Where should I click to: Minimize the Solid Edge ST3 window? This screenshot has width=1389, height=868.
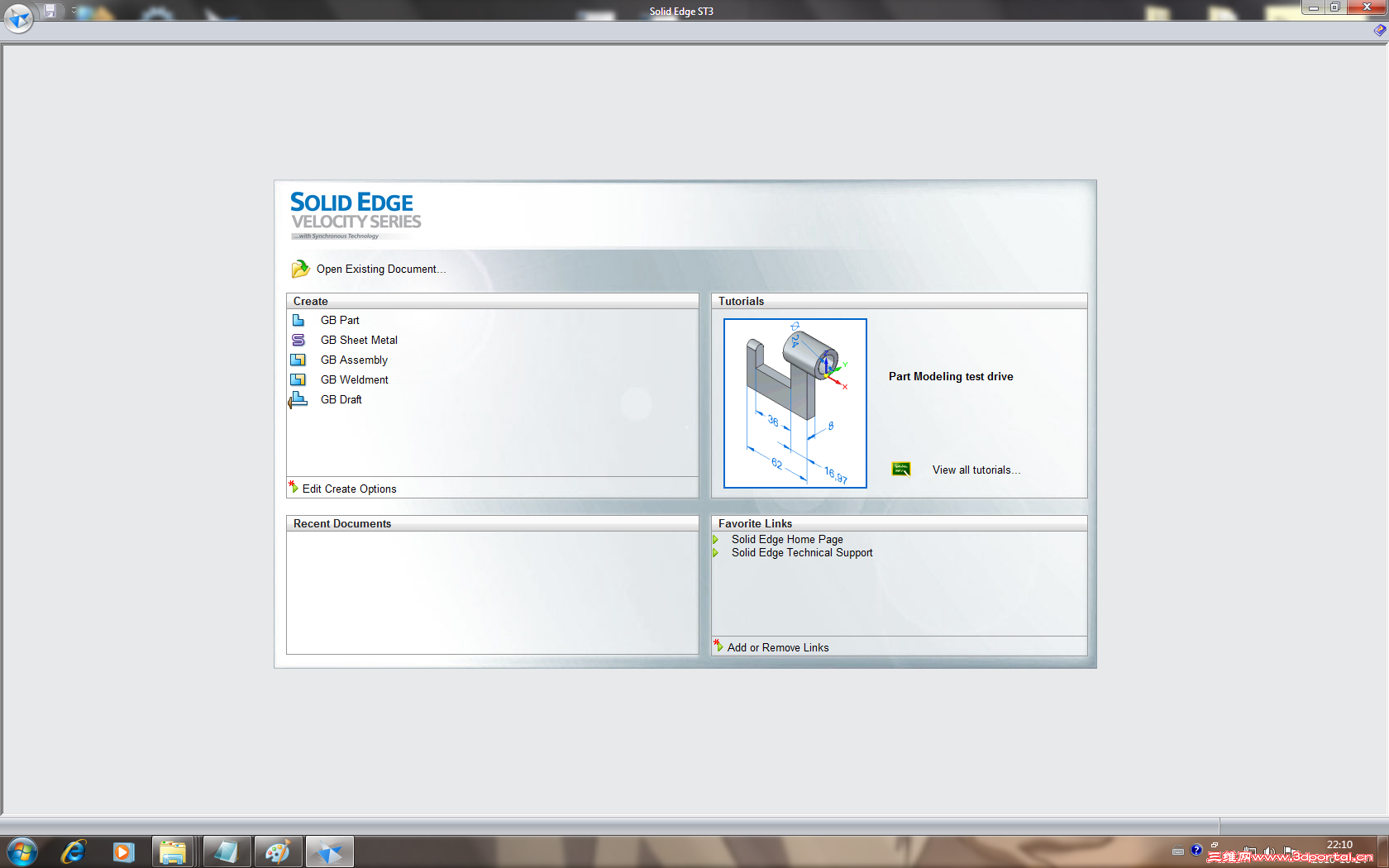1313,7
